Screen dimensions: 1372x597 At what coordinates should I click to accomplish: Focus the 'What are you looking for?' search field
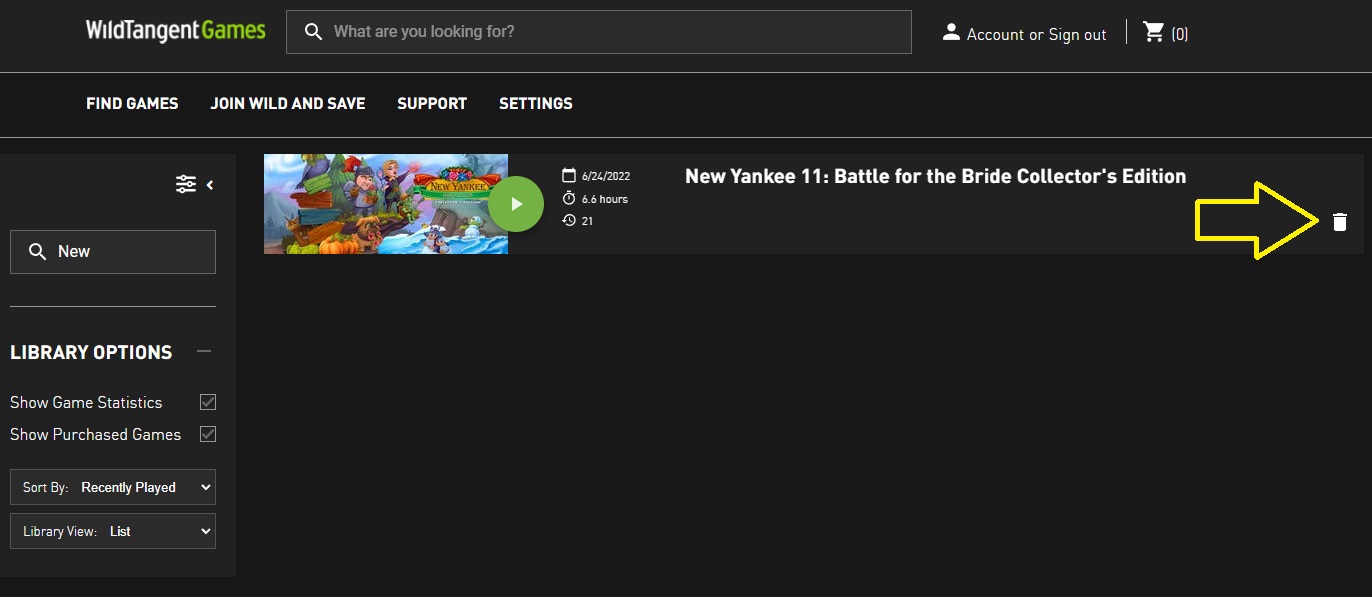point(598,32)
